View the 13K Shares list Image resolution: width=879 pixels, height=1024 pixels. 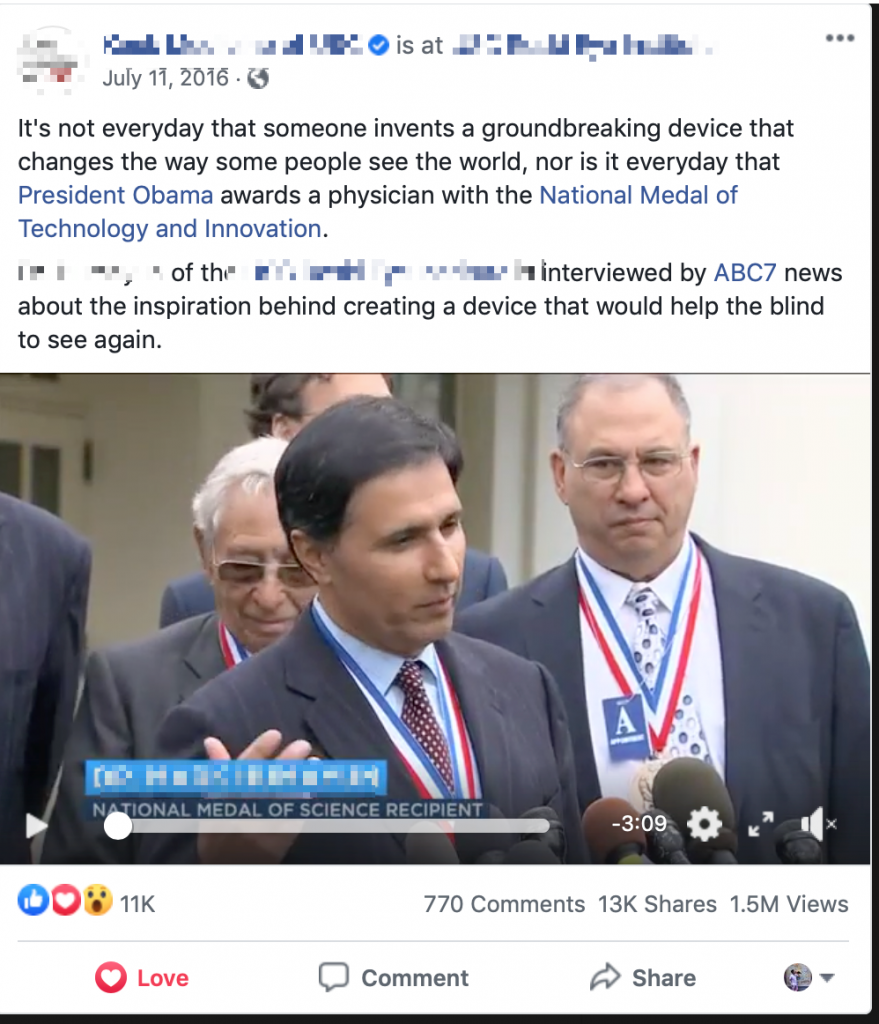[657, 904]
